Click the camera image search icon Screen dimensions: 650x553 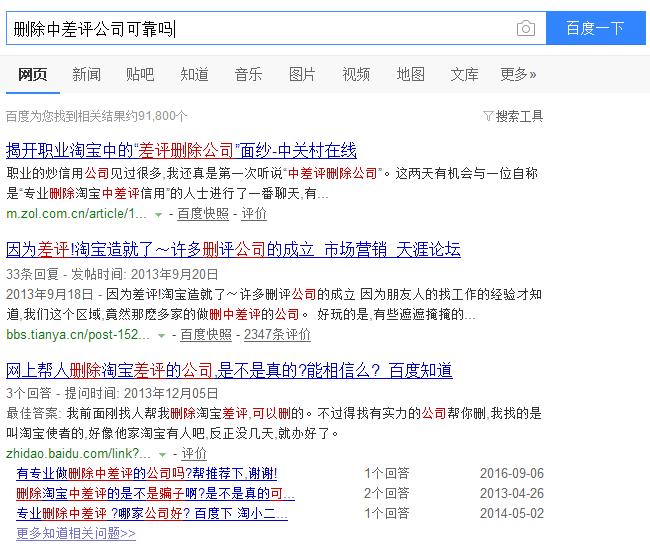(x=525, y=29)
